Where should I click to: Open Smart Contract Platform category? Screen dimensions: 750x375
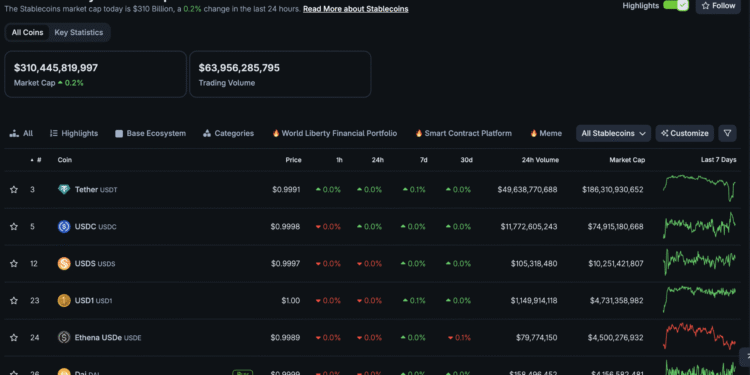pyautogui.click(x=463, y=133)
